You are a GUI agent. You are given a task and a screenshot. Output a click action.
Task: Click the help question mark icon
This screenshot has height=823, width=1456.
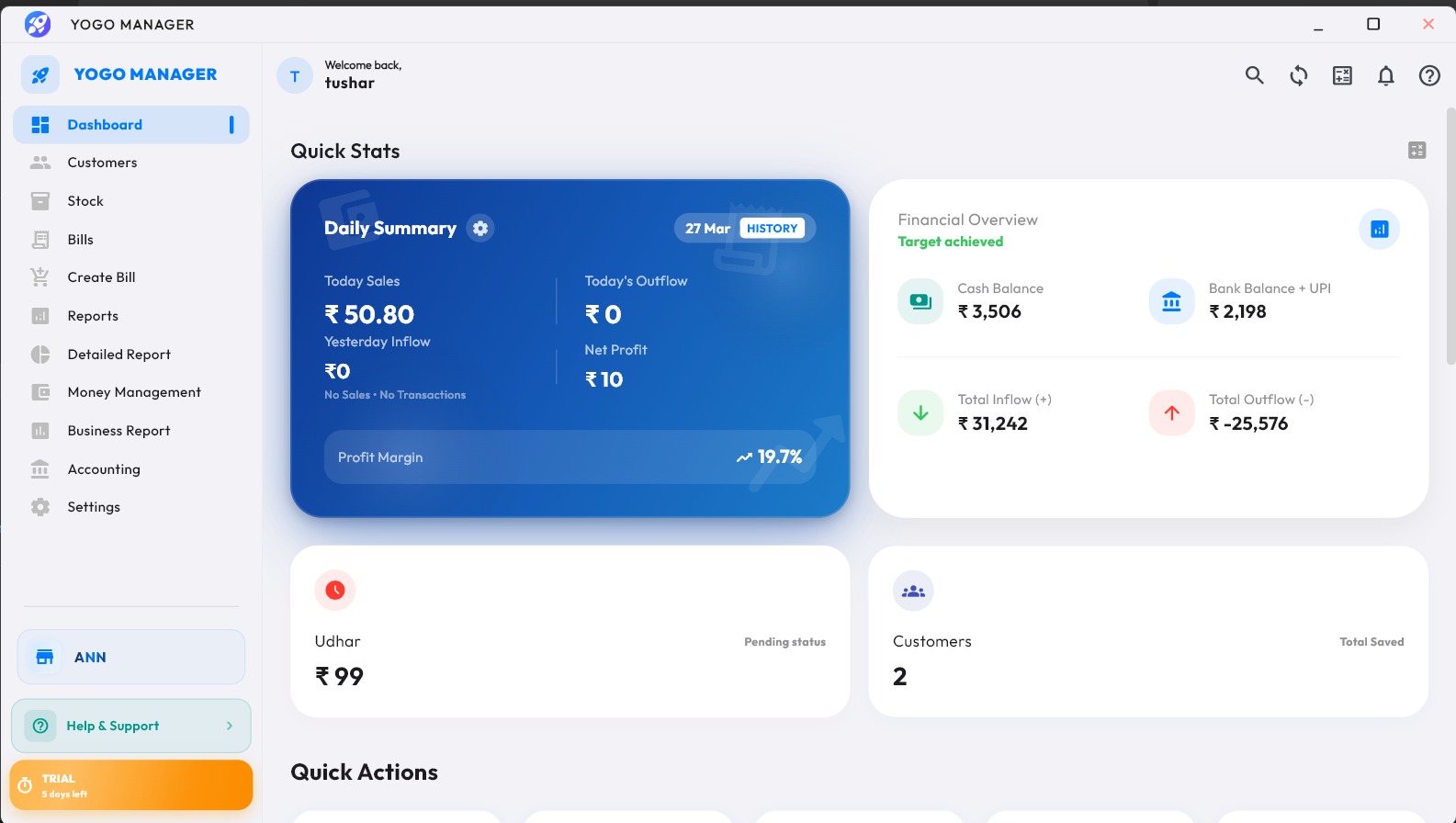click(1429, 75)
